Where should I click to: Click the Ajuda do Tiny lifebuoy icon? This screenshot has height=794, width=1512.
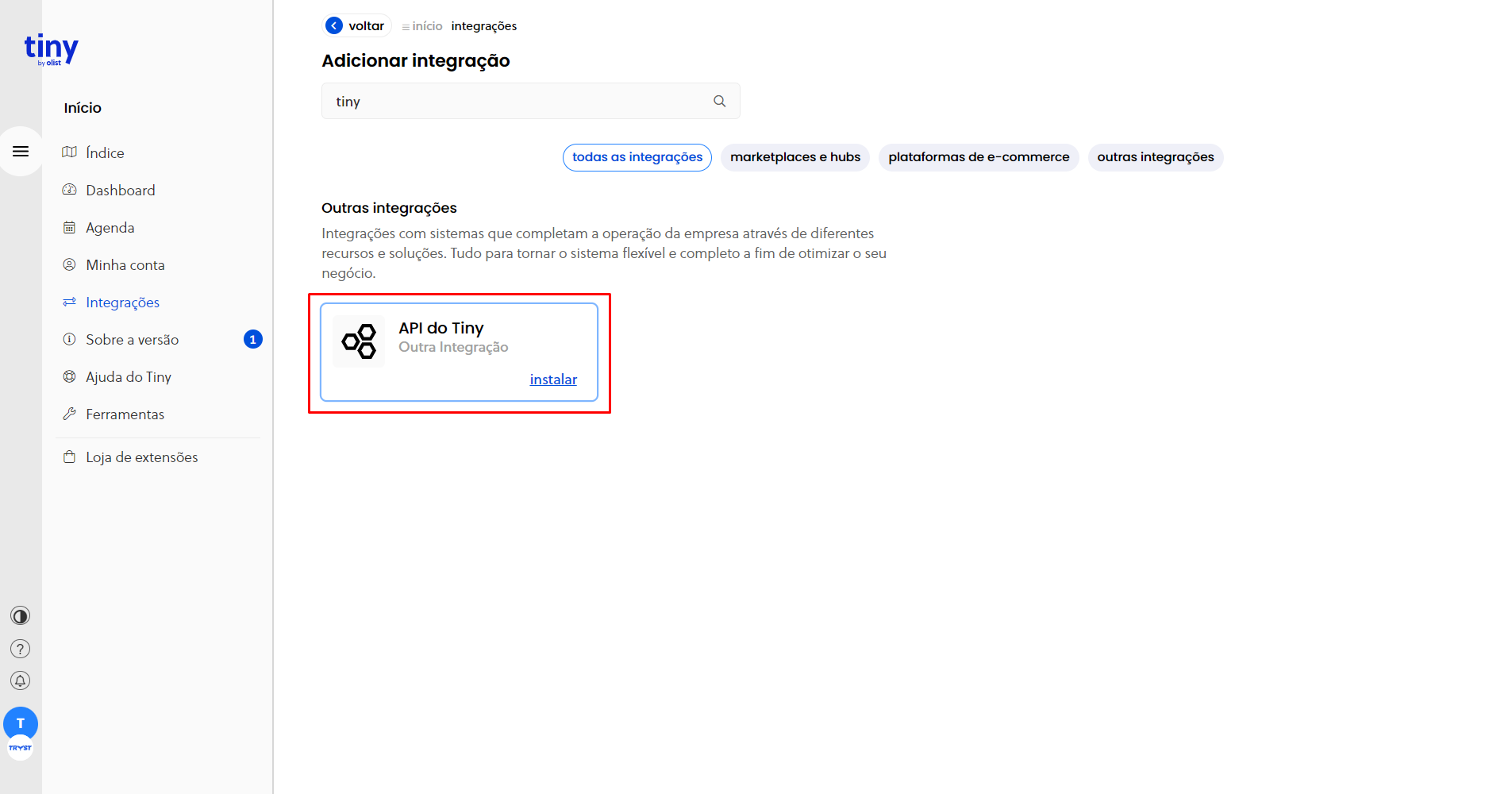point(70,376)
